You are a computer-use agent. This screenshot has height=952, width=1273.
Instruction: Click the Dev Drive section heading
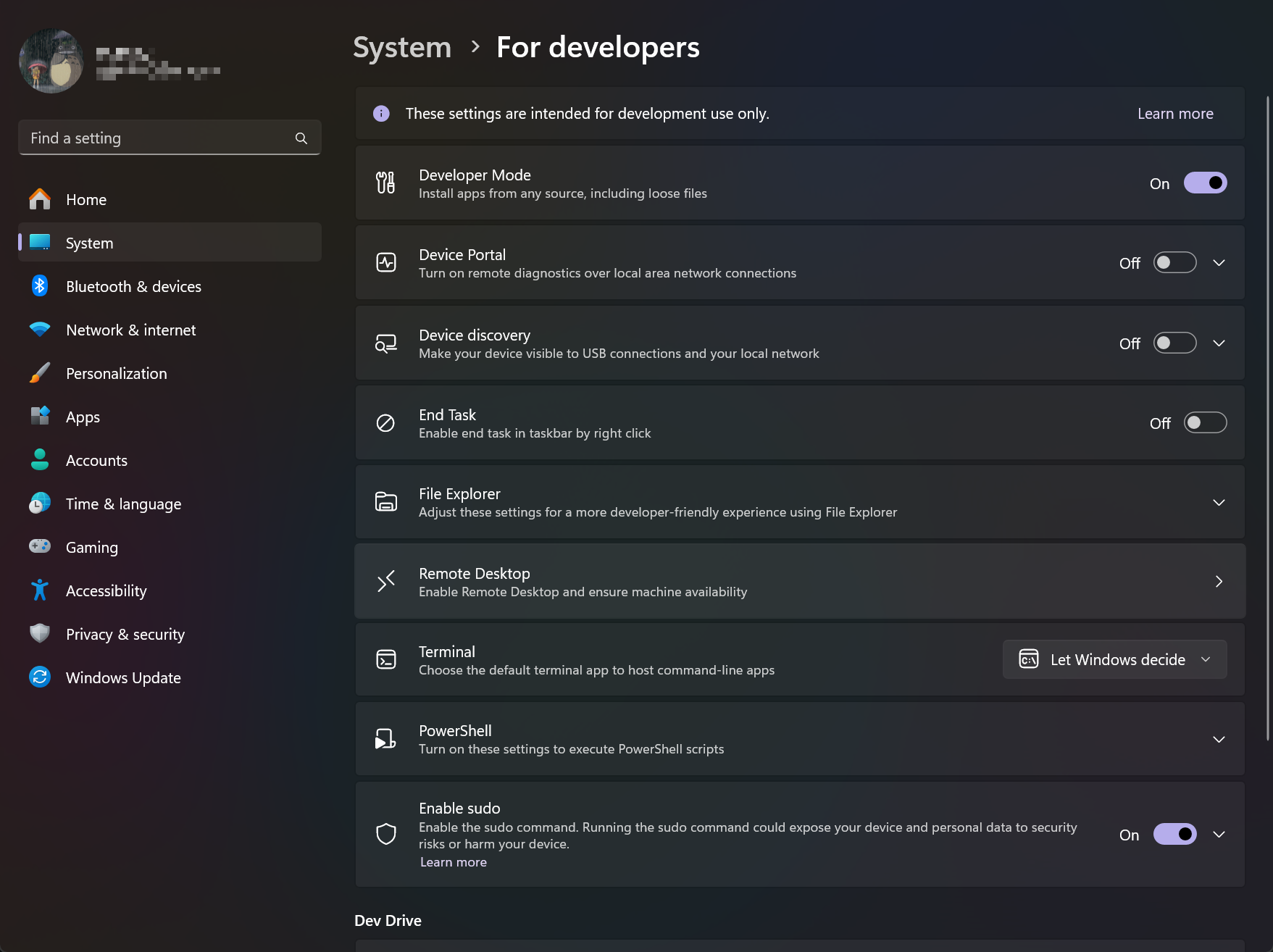(388, 920)
